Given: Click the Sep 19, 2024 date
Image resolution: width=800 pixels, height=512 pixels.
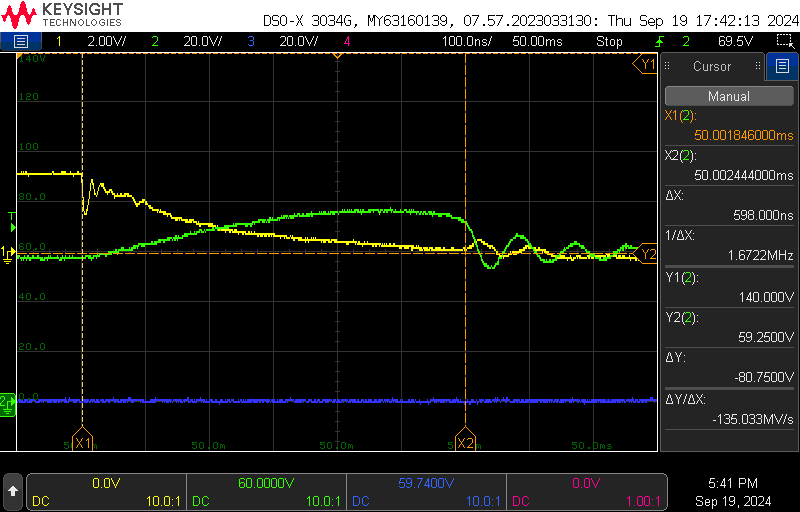Looking at the screenshot, I should [733, 501].
